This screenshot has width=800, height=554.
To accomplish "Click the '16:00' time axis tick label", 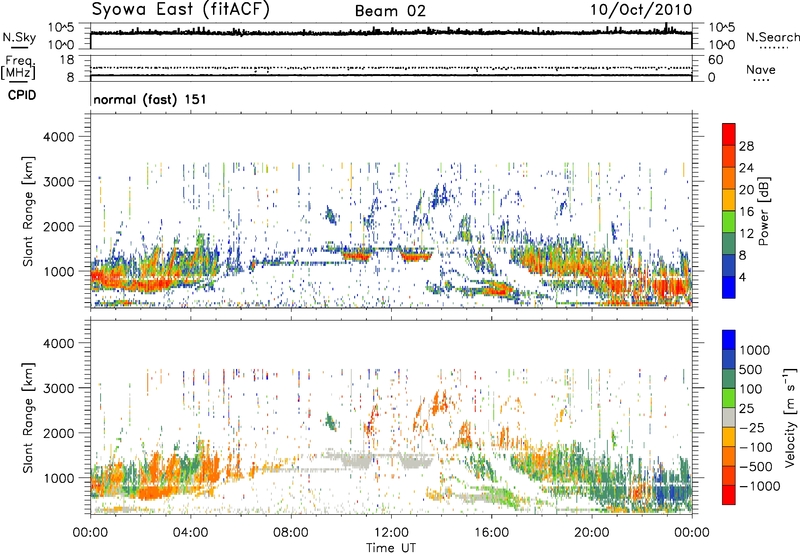I will [491, 533].
